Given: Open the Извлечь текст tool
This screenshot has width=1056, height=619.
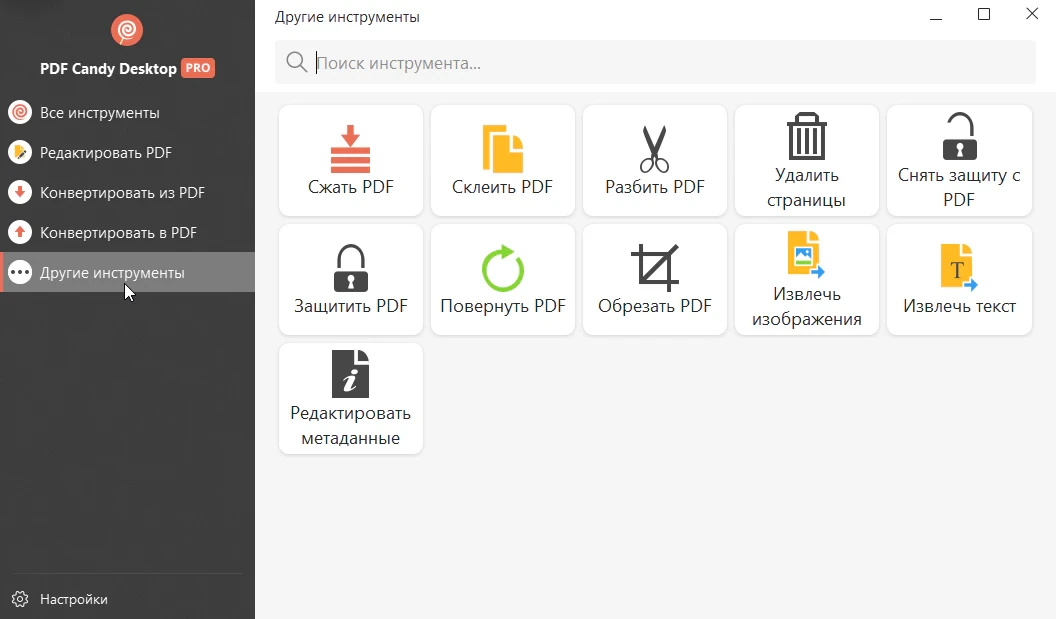Looking at the screenshot, I should coord(959,280).
